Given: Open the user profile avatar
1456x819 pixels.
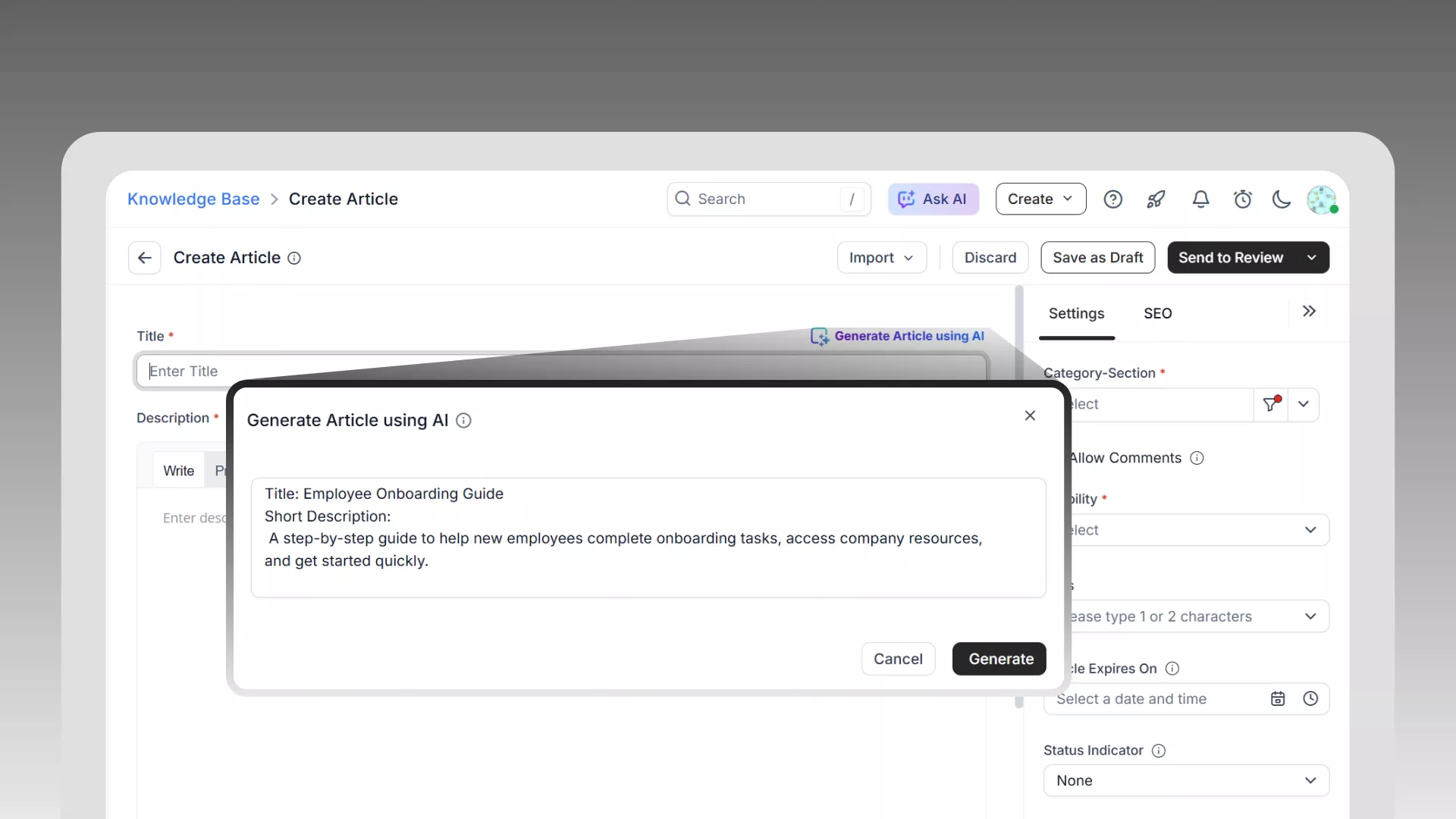Looking at the screenshot, I should click(x=1322, y=199).
